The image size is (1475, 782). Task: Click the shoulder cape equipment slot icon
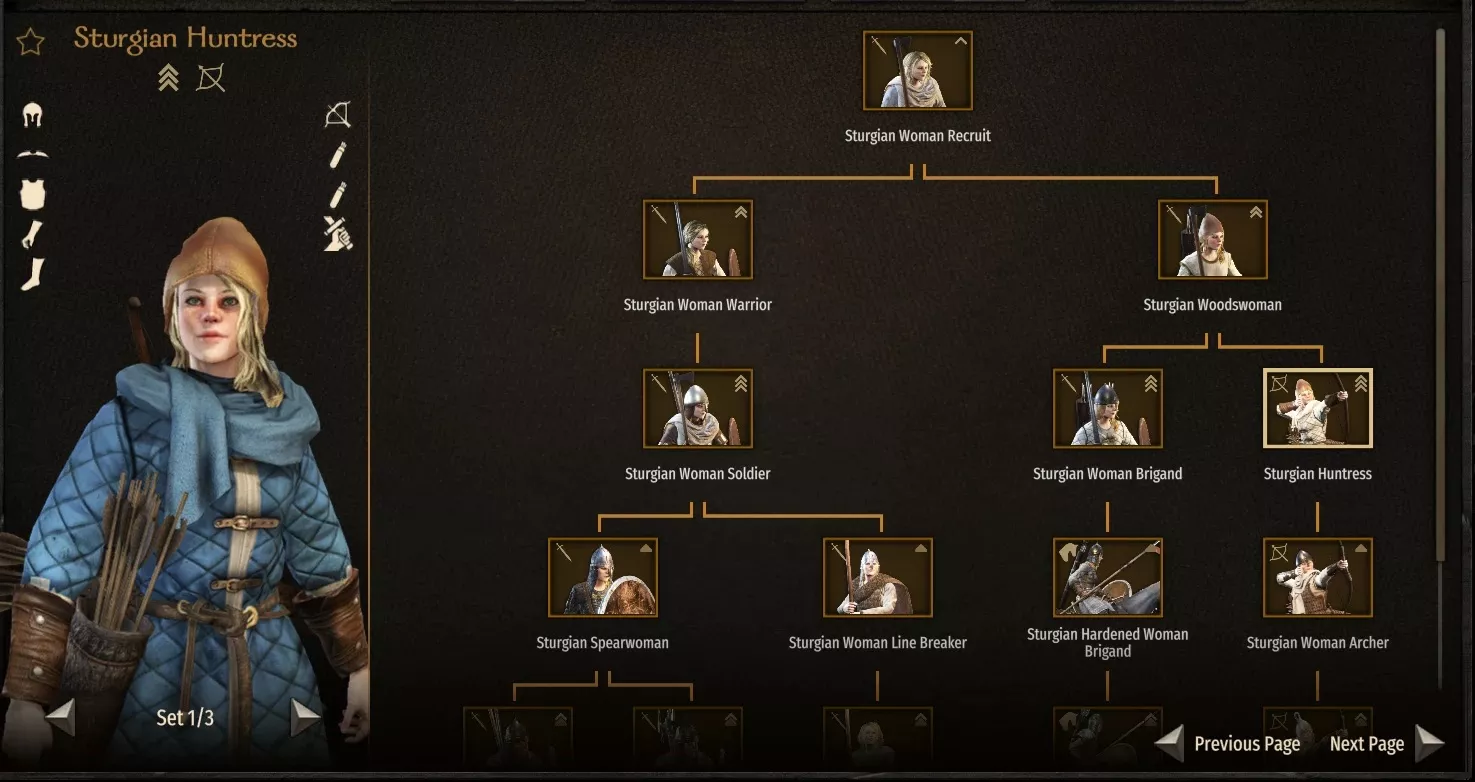pos(33,154)
